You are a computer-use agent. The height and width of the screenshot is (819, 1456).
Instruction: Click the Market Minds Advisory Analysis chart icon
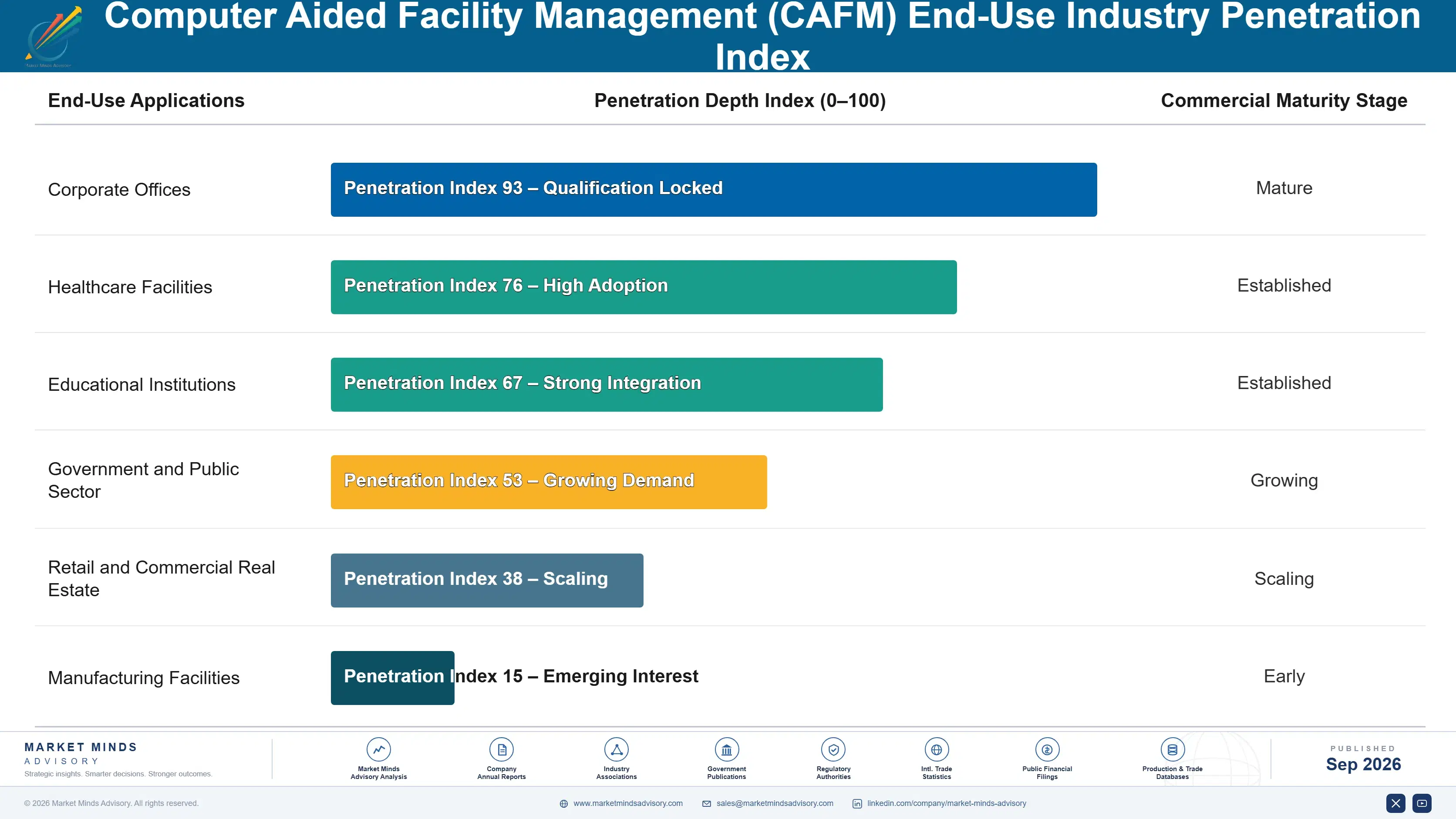pyautogui.click(x=379, y=749)
